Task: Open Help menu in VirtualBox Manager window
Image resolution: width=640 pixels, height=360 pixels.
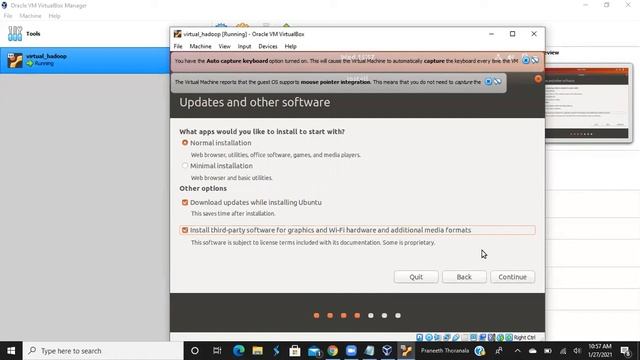Action: click(x=54, y=16)
